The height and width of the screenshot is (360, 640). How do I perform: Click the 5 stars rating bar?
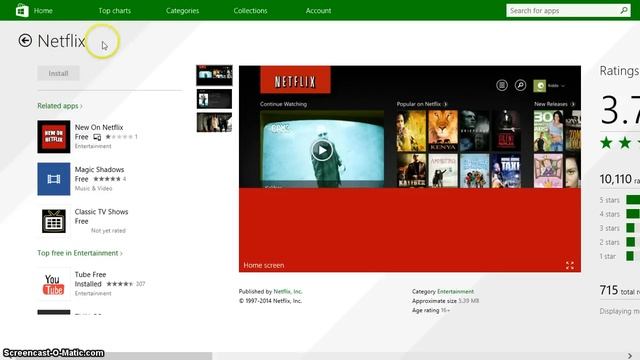point(633,200)
